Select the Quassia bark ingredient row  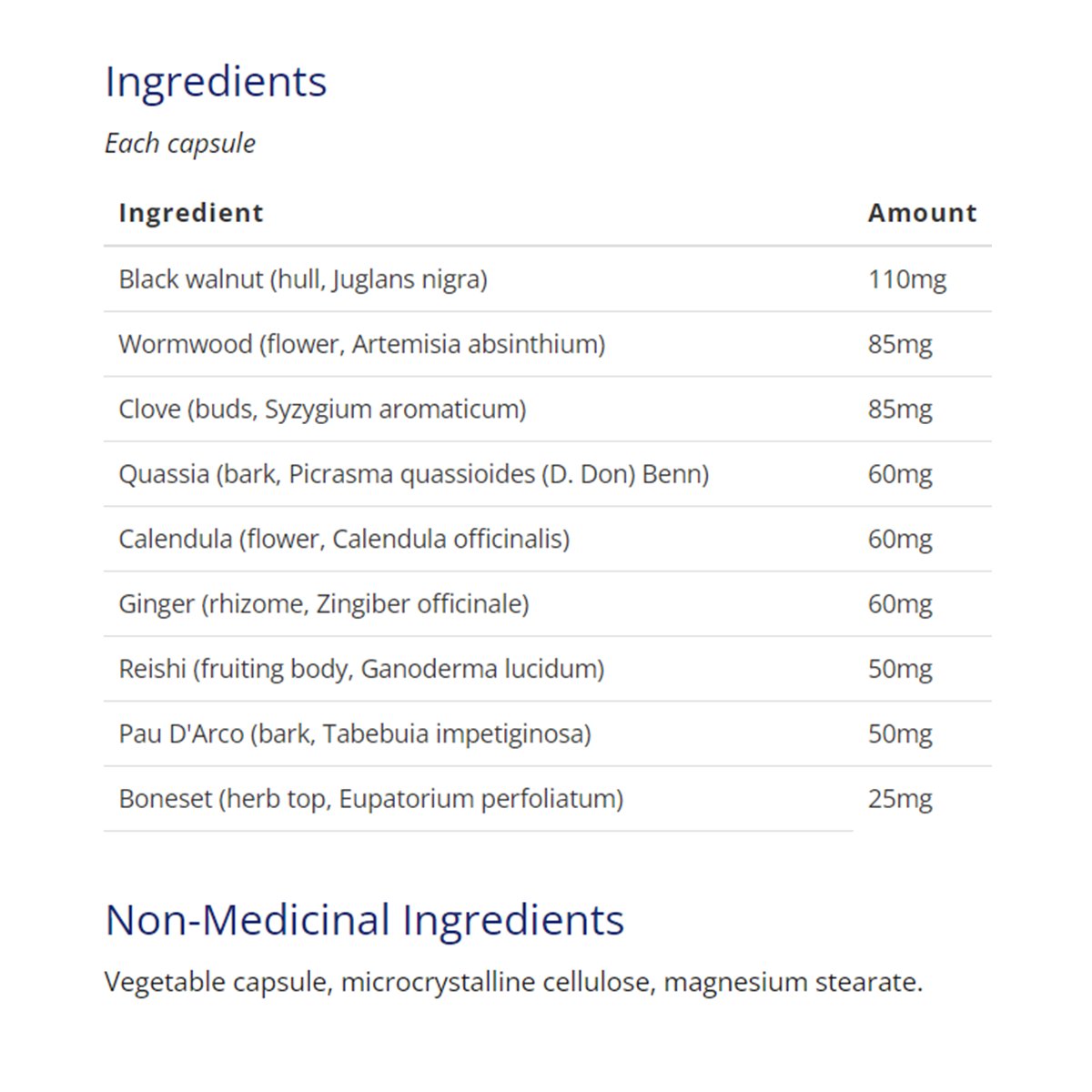click(x=413, y=474)
